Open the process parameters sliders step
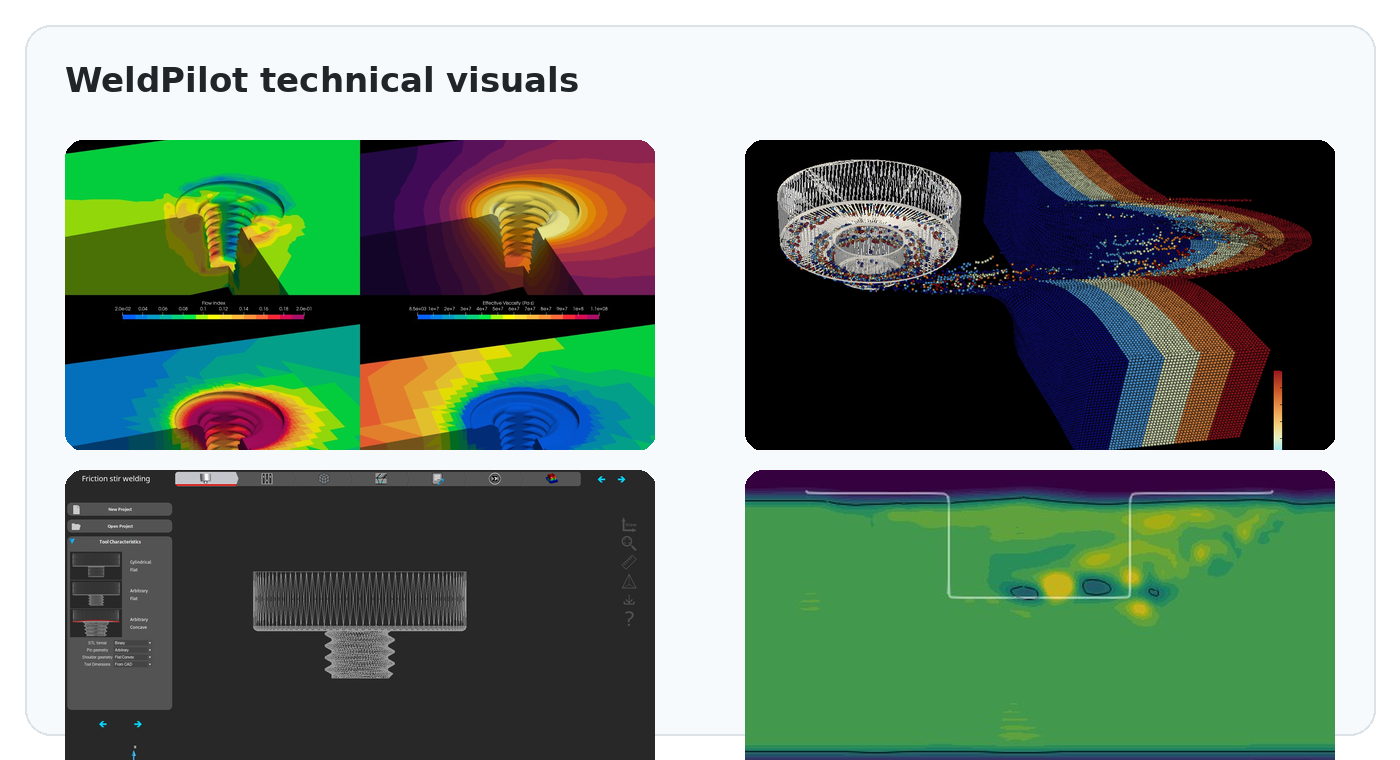This screenshot has width=1400, height=760. pos(267,479)
